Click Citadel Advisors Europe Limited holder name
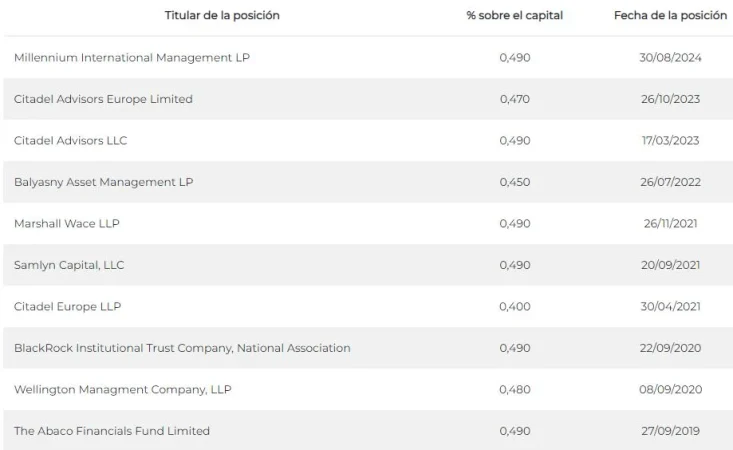Image resolution: width=733 pixels, height=450 pixels. [103, 99]
